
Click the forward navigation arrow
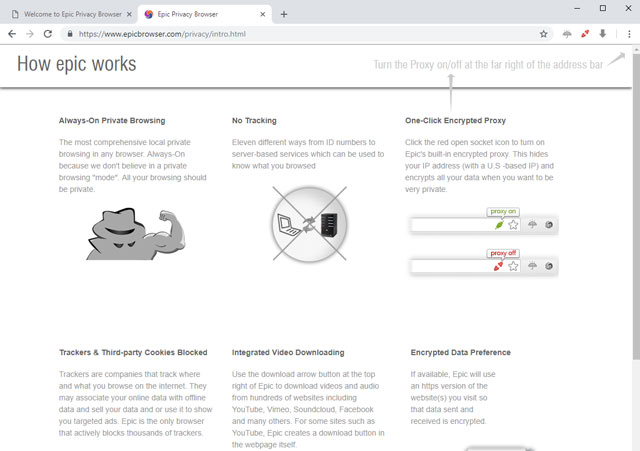[x=30, y=34]
